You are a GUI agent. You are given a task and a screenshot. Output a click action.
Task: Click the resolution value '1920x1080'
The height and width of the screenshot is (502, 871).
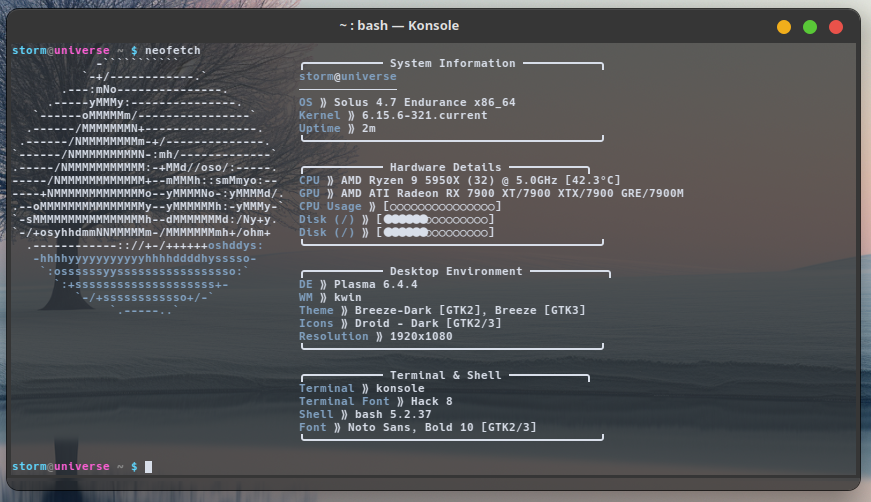click(x=421, y=336)
